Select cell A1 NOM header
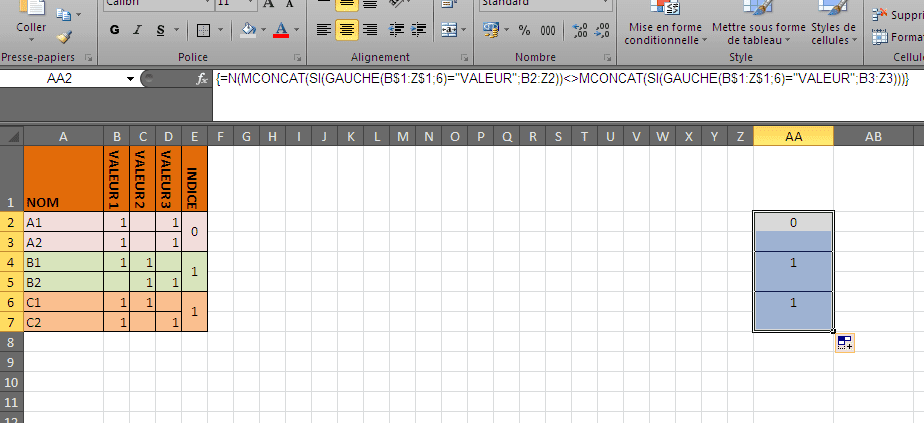 [x=64, y=179]
